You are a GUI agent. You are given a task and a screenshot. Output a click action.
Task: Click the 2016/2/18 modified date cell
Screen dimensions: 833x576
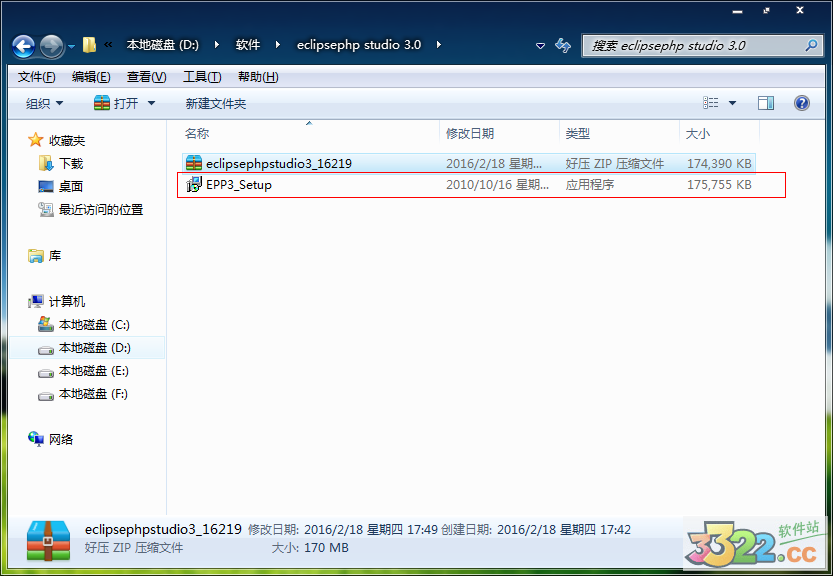[494, 164]
